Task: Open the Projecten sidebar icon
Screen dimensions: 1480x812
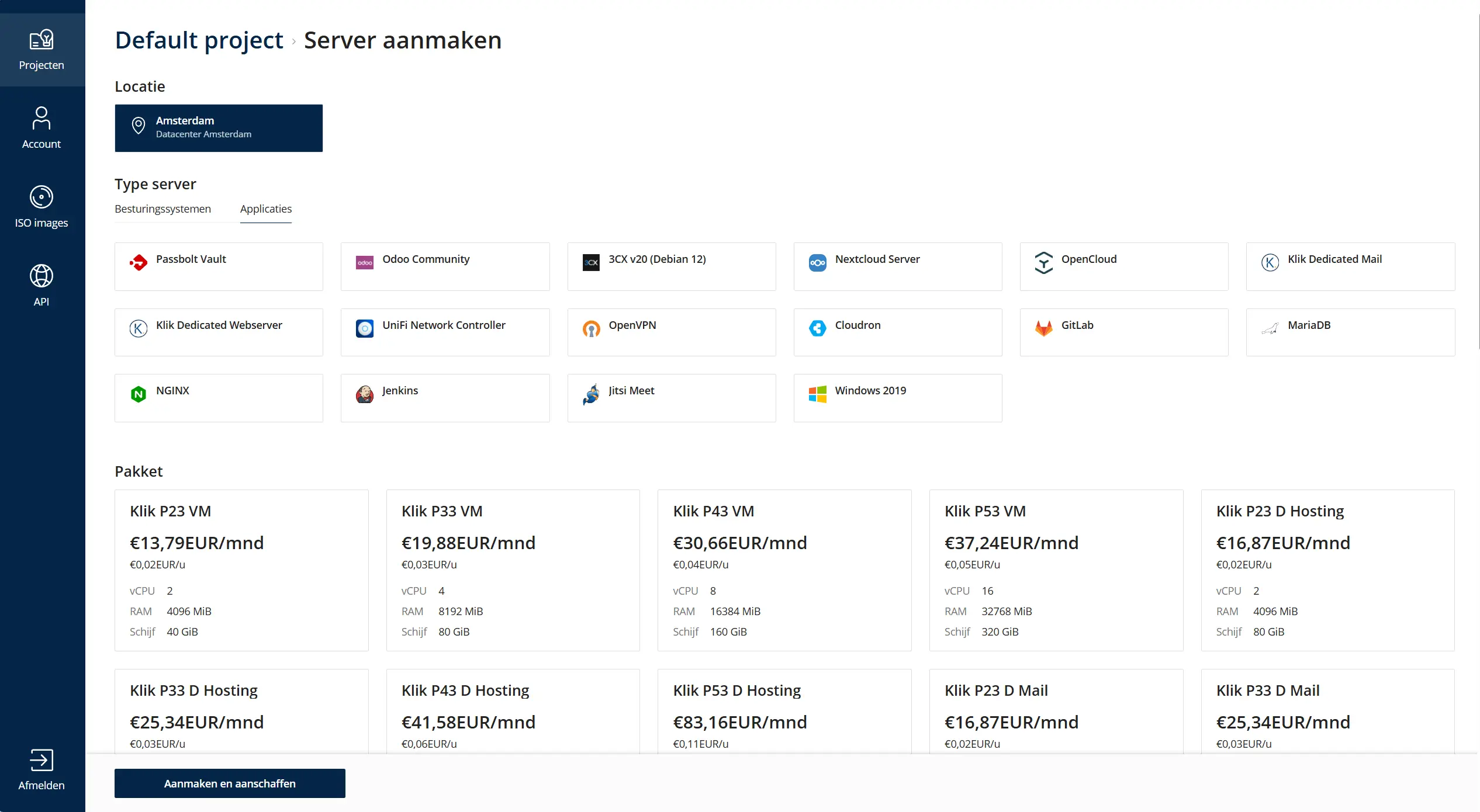Action: pos(42,40)
